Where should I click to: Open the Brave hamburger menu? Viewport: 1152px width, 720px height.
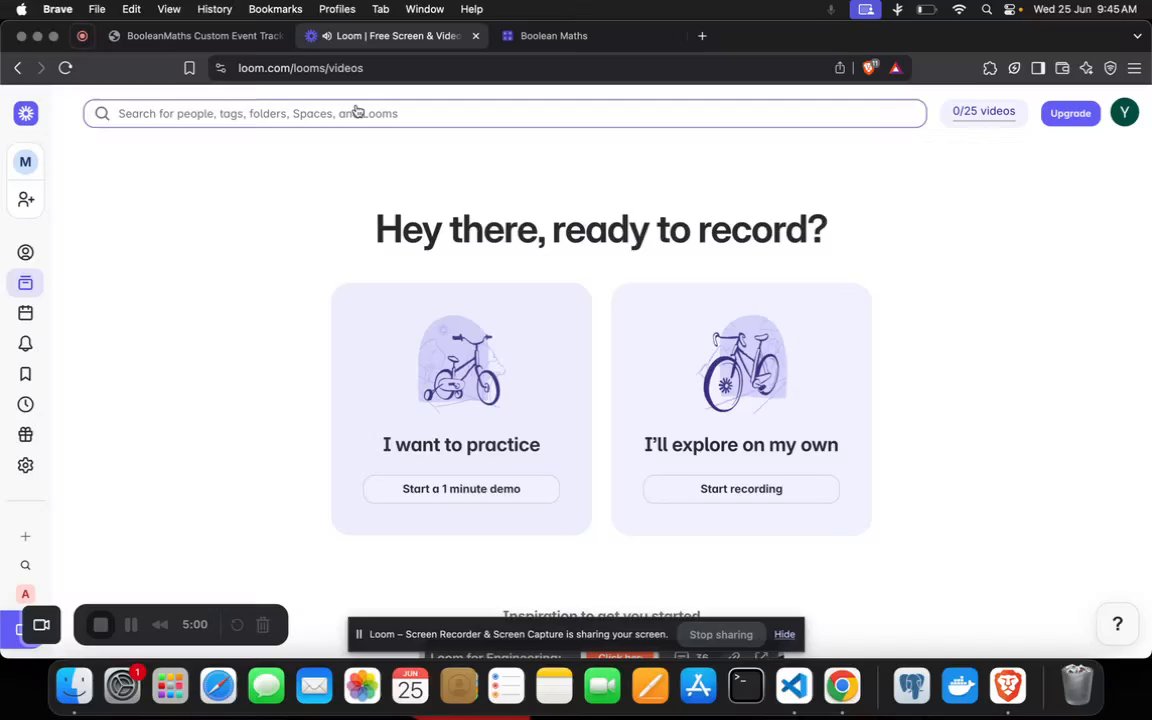pos(1134,68)
